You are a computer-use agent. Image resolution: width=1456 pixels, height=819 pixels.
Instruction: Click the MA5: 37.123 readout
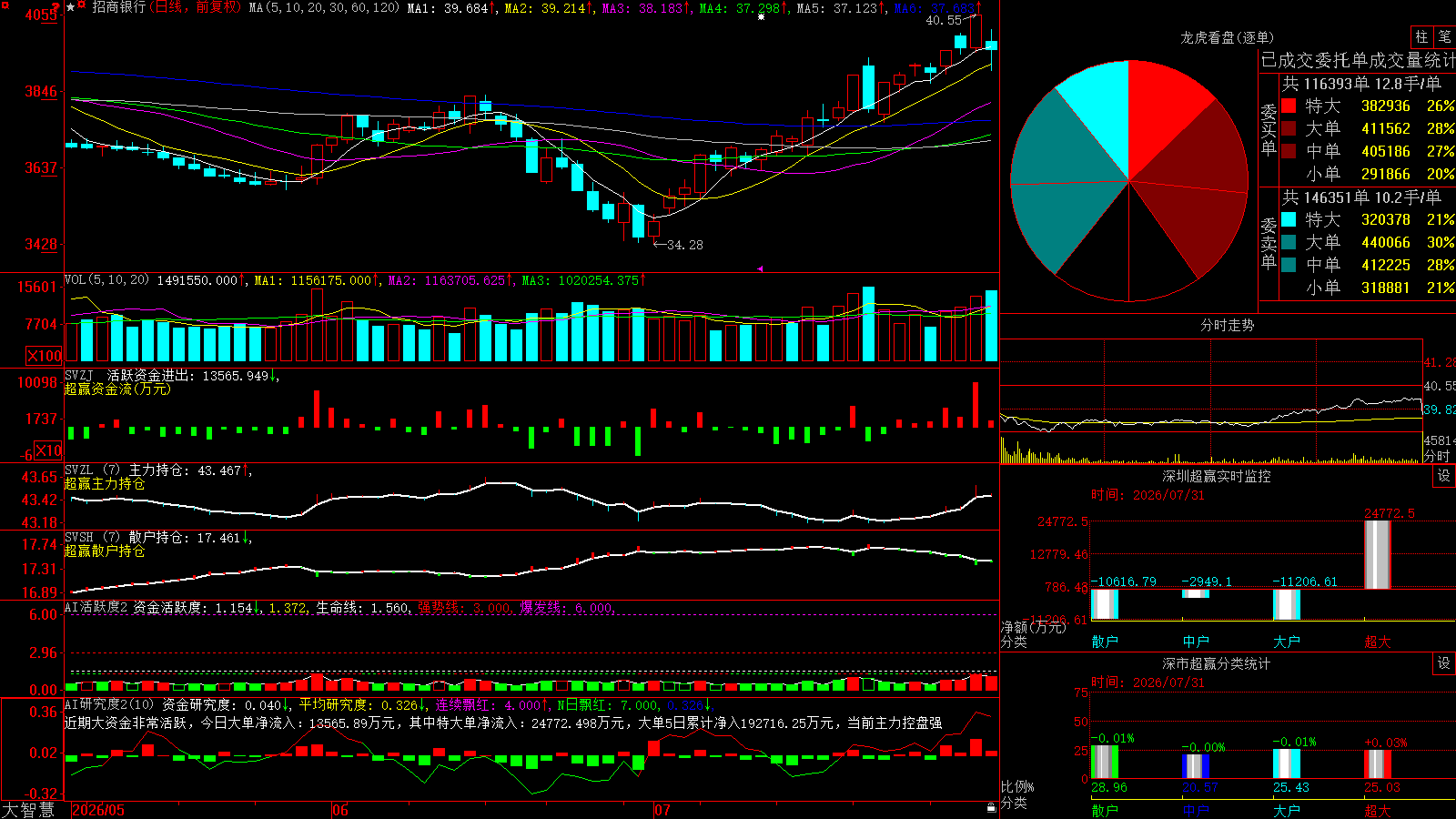click(841, 8)
